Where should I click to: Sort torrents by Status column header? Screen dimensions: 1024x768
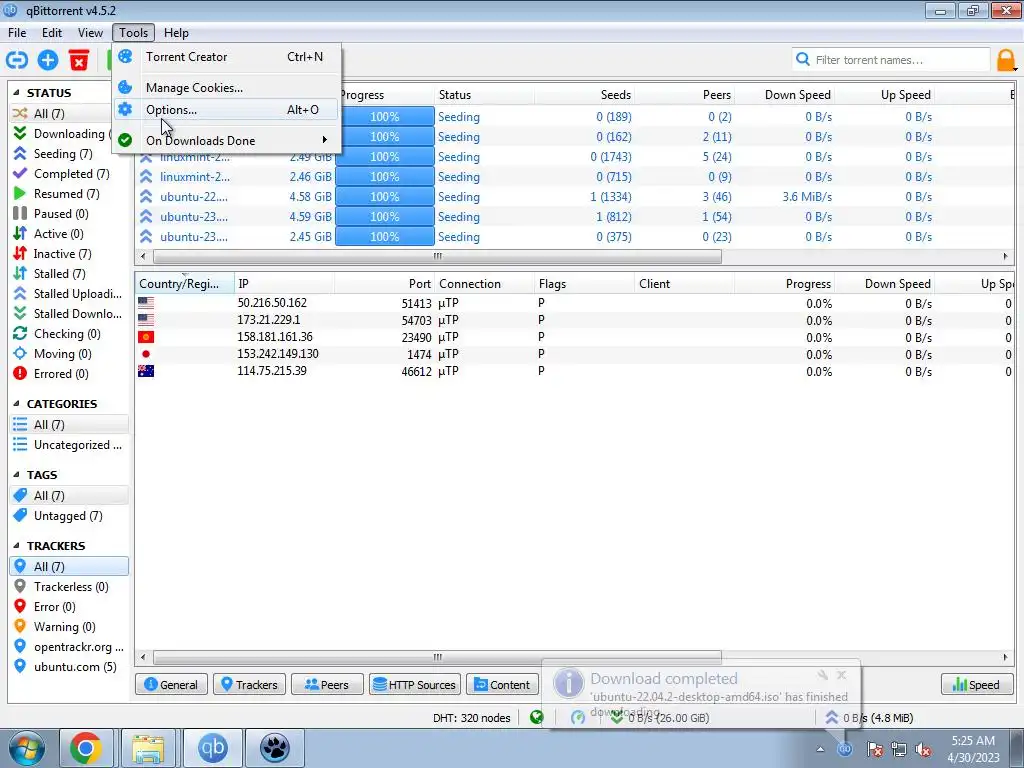click(484, 95)
